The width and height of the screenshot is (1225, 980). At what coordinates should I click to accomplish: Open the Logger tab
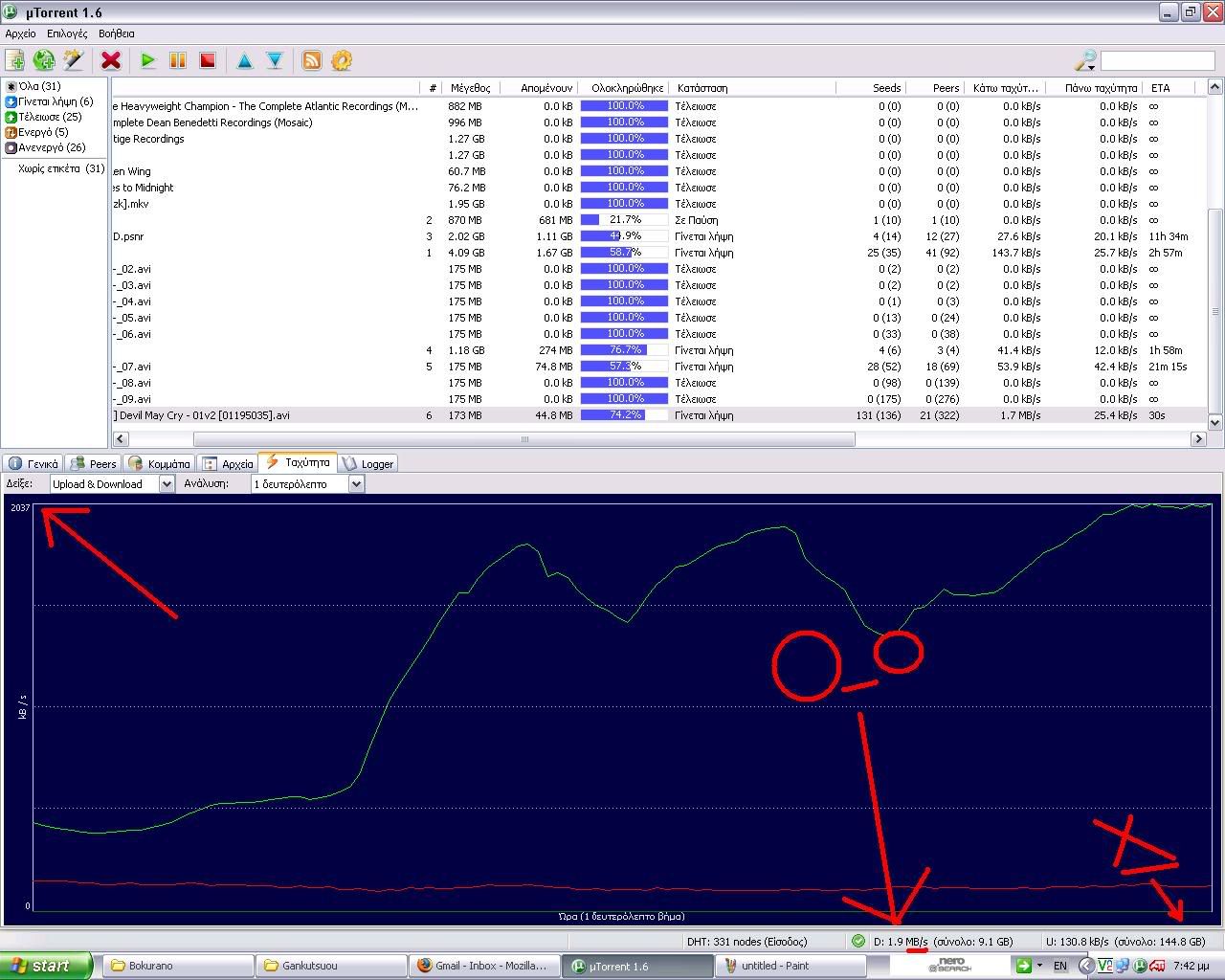pyautogui.click(x=368, y=464)
